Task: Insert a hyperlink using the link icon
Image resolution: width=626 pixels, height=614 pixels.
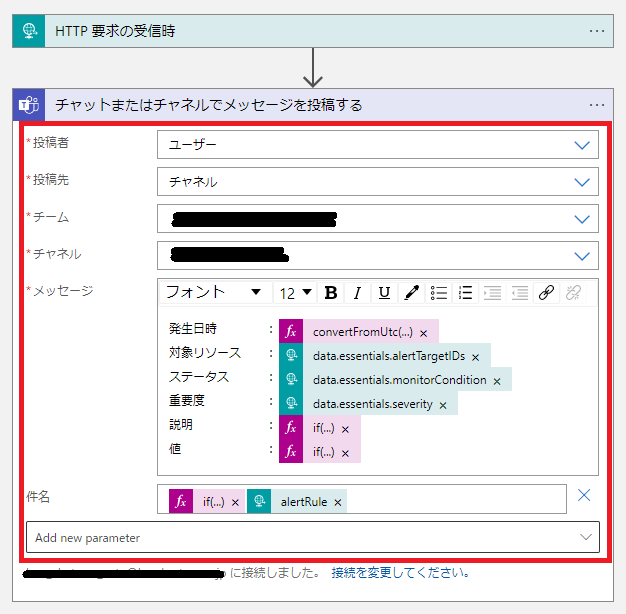Action: tap(546, 293)
